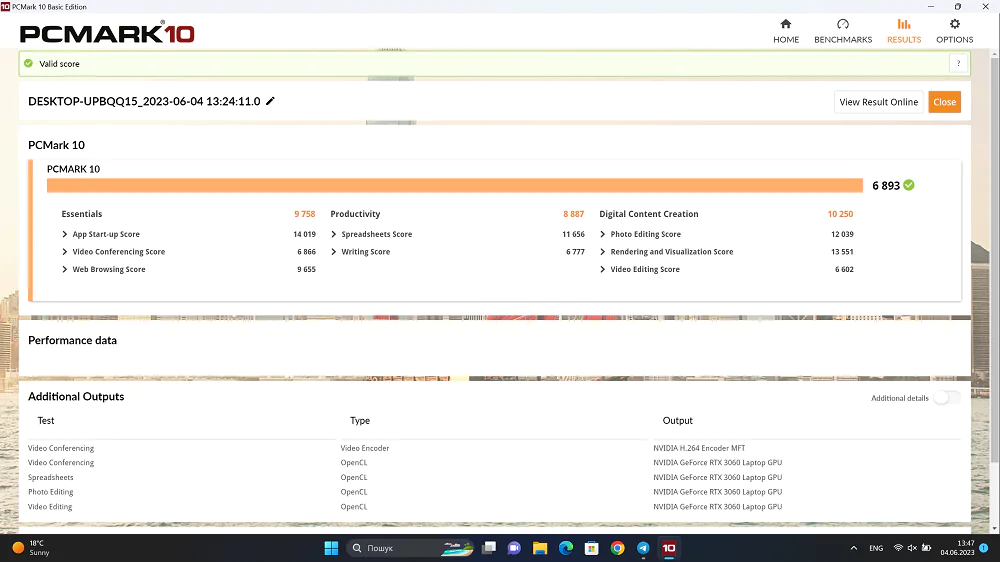Click the overall score 6 893

click(886, 186)
